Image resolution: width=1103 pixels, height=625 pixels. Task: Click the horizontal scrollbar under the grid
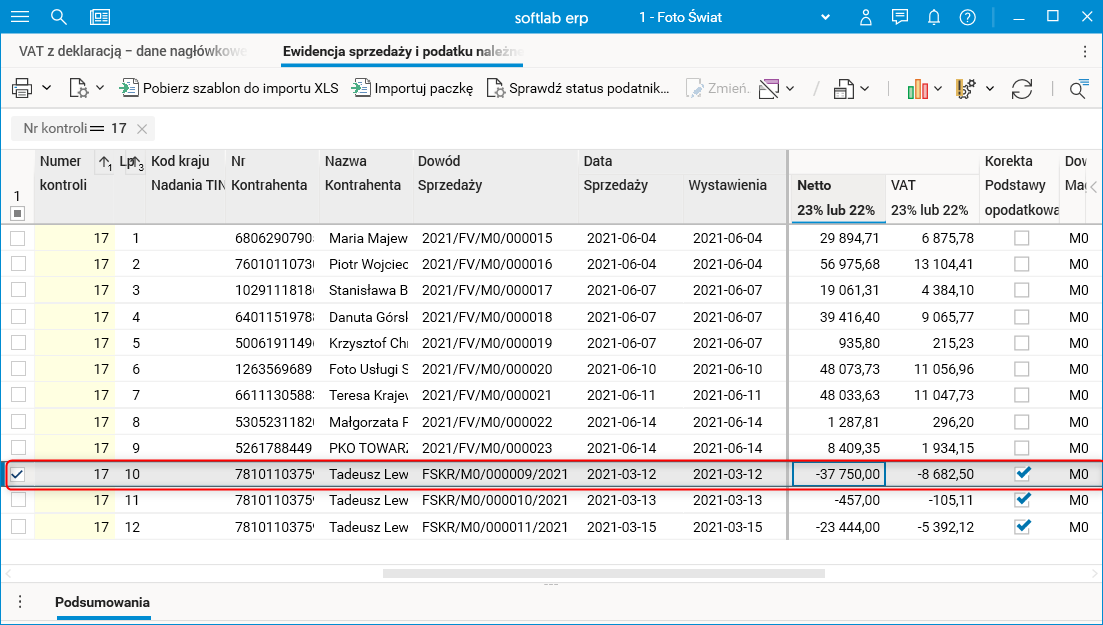603,574
